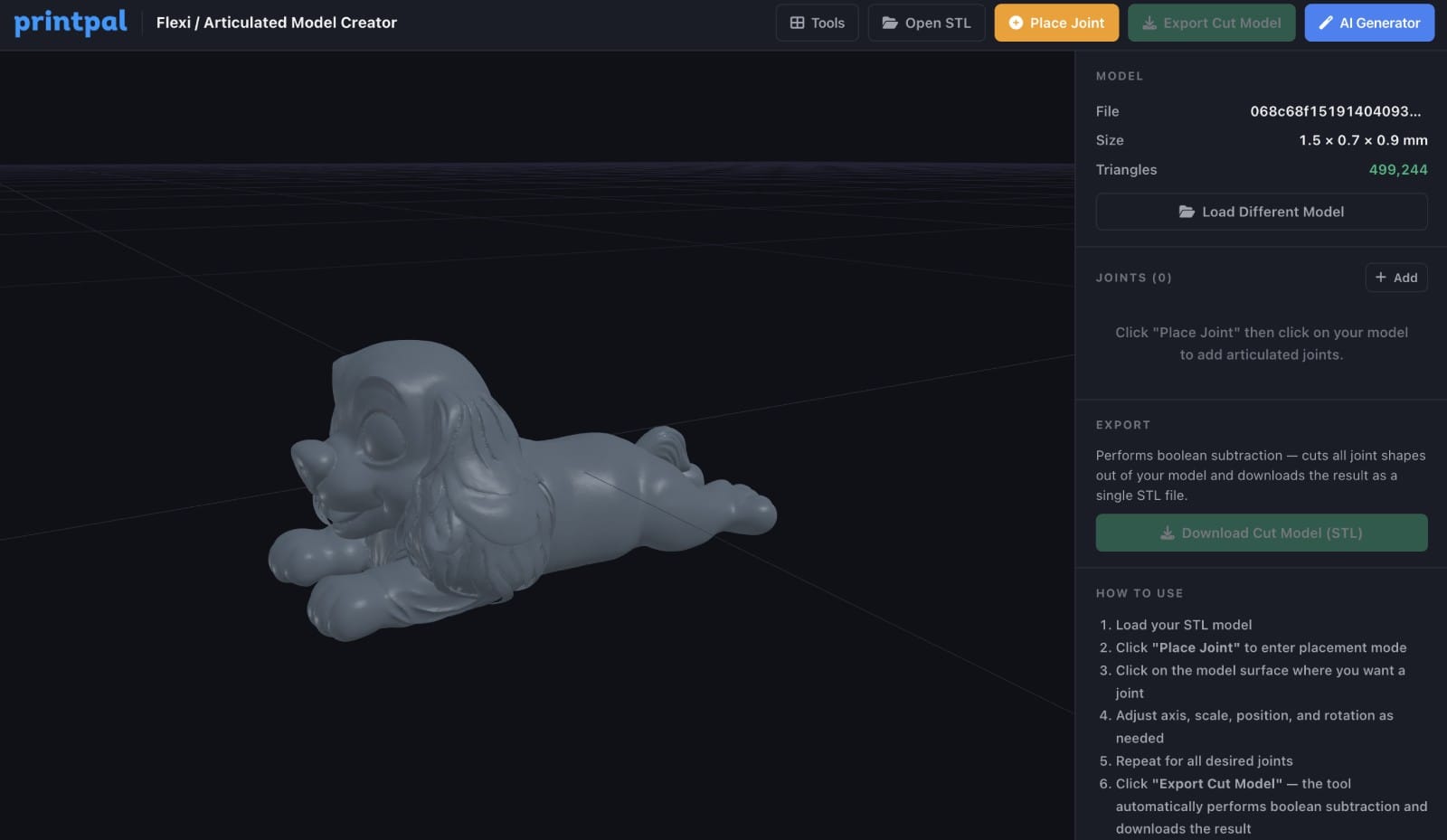Open the AI Generator pencil button

click(1368, 23)
